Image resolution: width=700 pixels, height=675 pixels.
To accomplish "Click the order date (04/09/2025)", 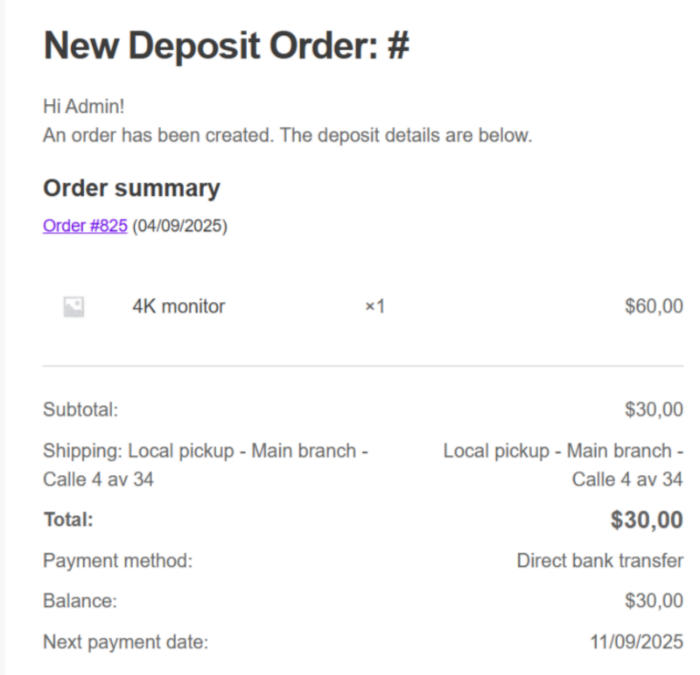I will (x=180, y=226).
